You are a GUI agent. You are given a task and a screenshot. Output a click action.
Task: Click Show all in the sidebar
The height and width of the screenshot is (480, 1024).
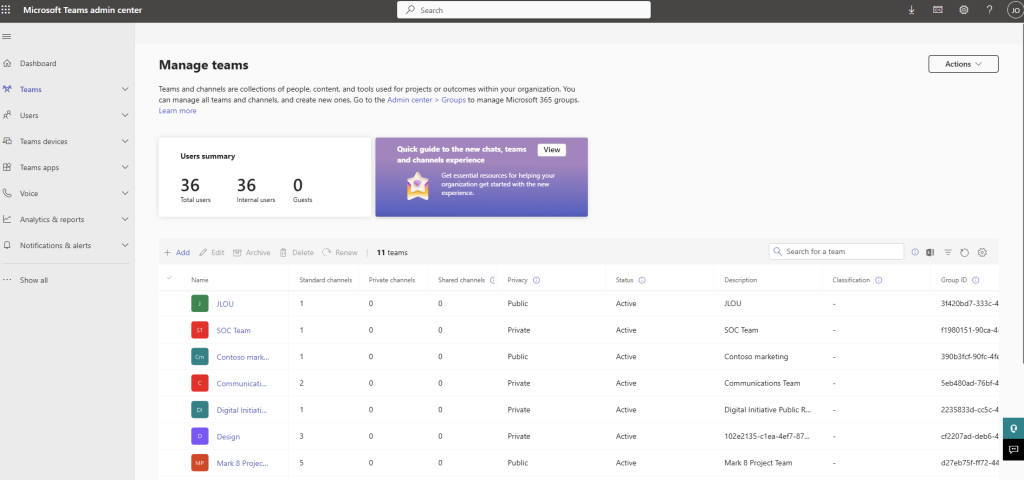tap(33, 280)
